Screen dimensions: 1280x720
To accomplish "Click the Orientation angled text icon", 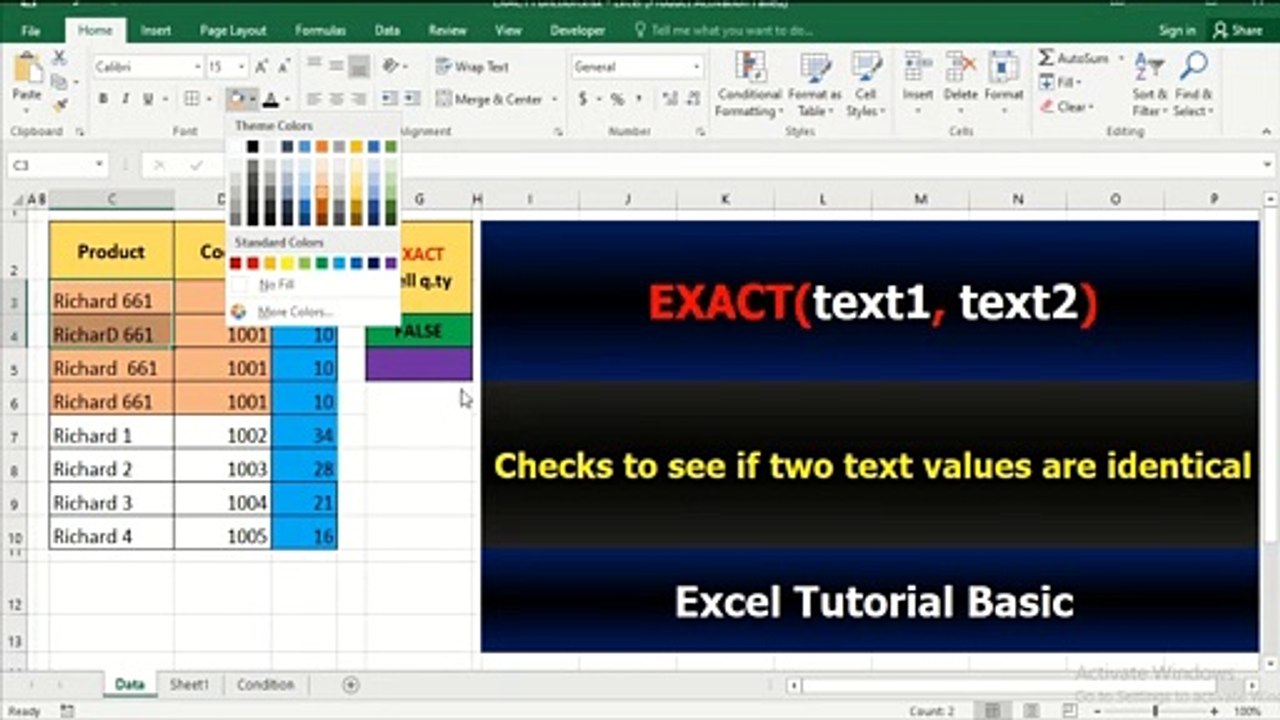I will point(390,66).
